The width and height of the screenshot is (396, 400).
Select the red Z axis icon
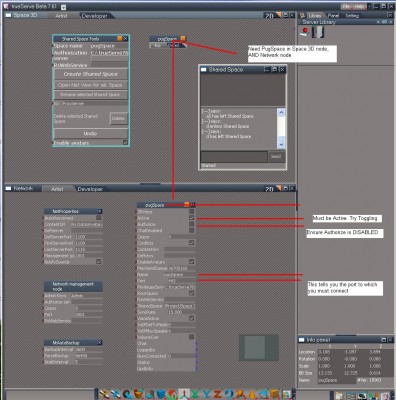coord(218,395)
